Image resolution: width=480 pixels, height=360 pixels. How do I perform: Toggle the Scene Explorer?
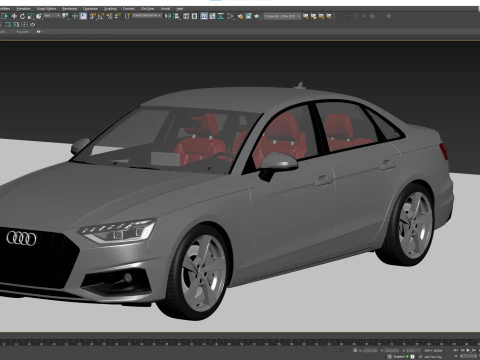coord(186,16)
